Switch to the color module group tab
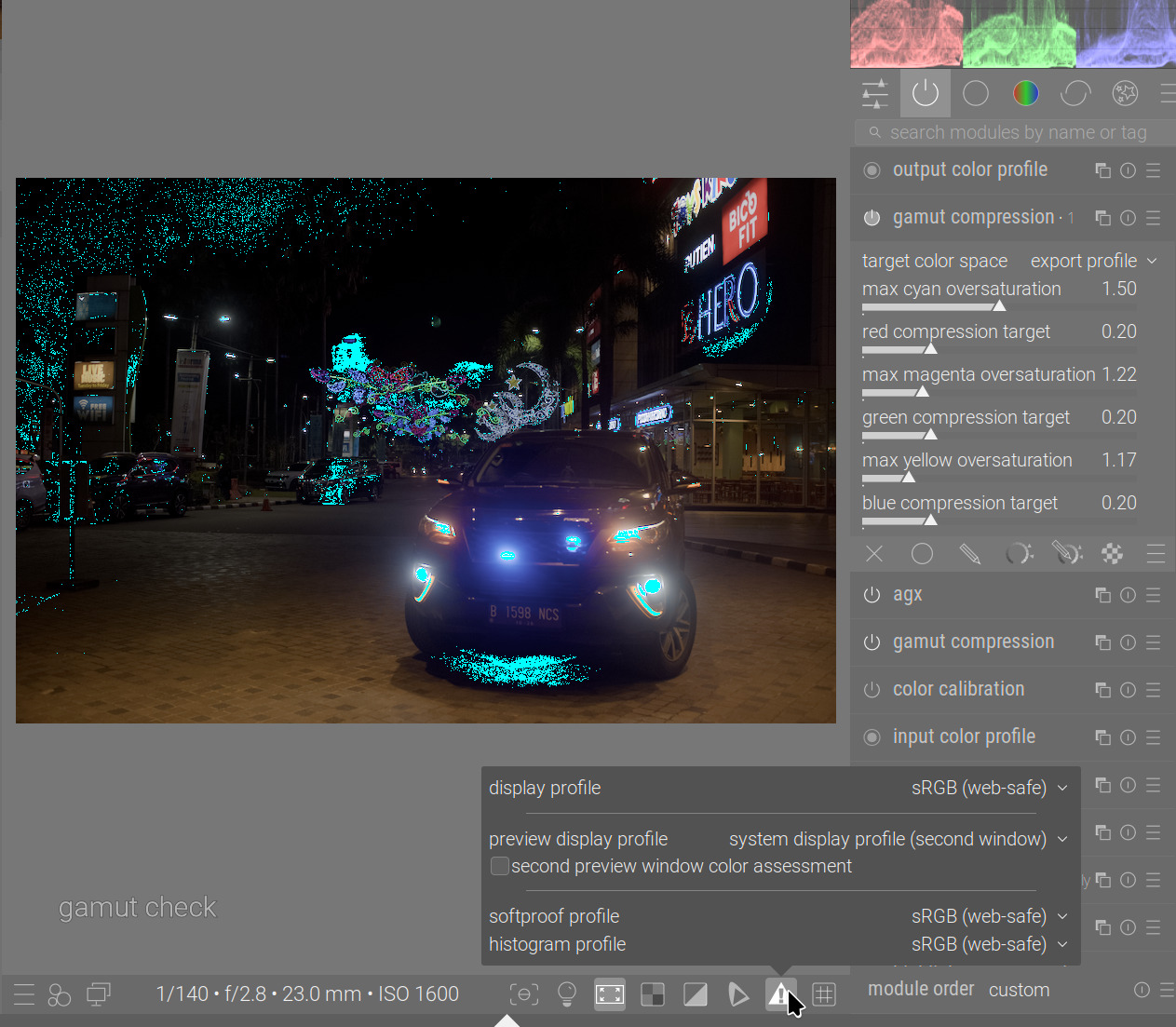The width and height of the screenshot is (1176, 1027). pos(1025,93)
